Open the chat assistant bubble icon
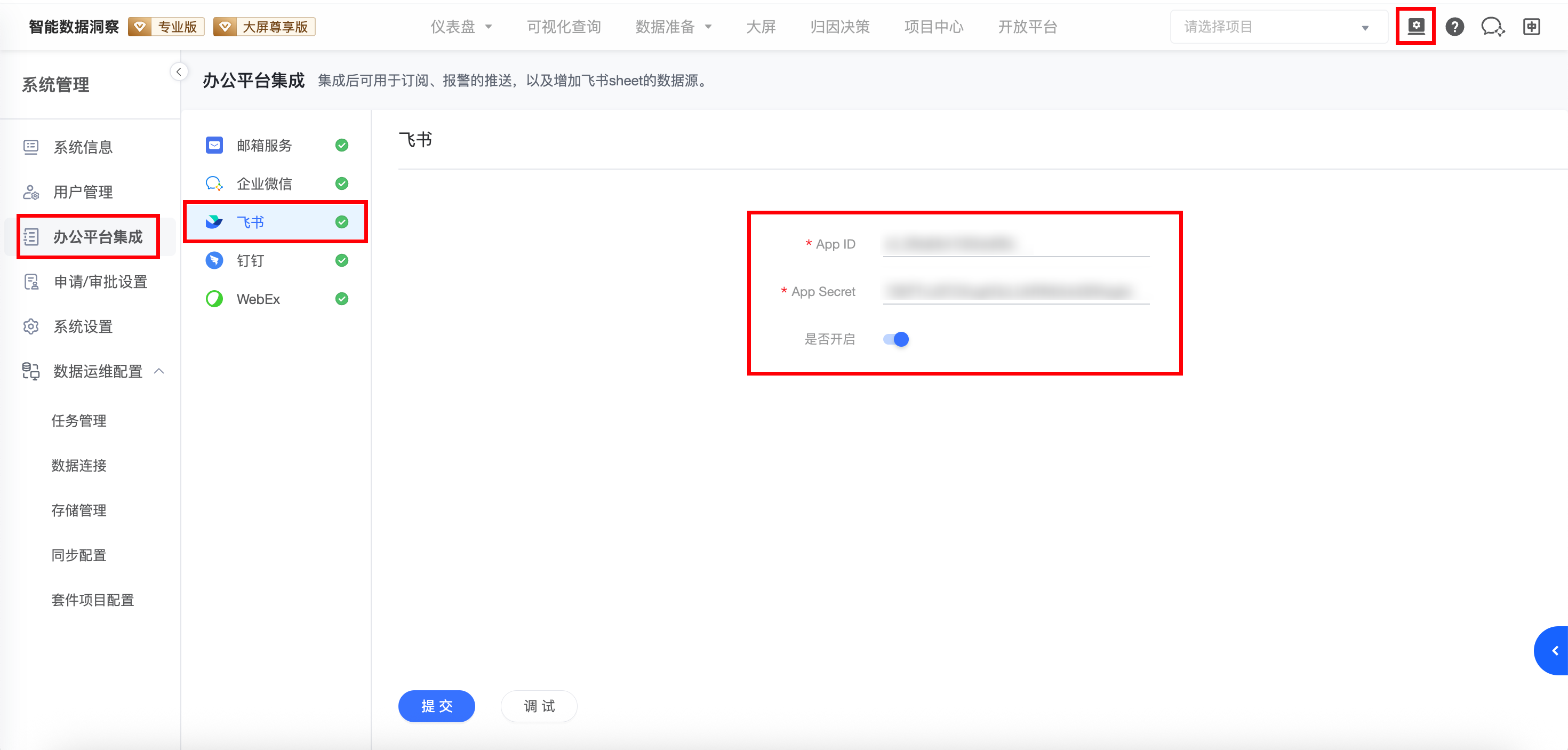 (x=1492, y=27)
